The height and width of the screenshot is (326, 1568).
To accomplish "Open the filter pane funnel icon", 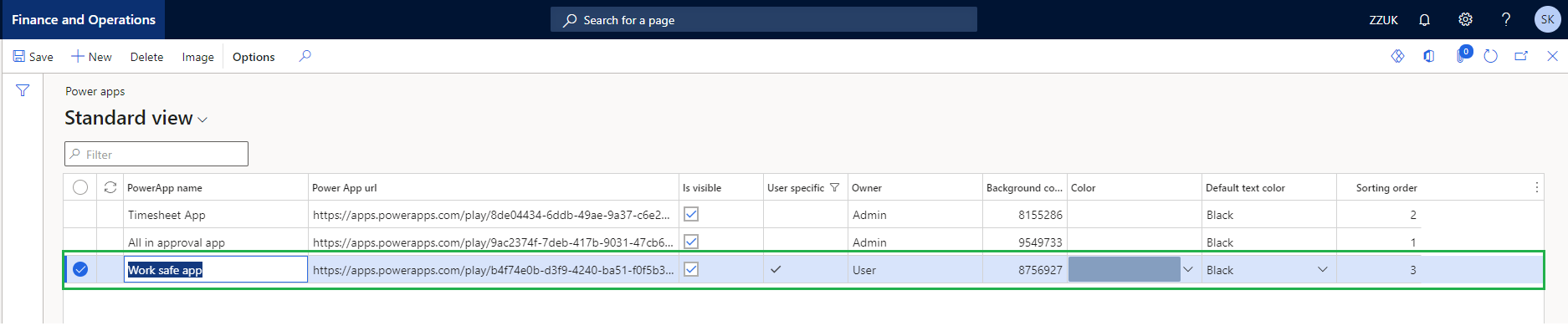I will (23, 90).
